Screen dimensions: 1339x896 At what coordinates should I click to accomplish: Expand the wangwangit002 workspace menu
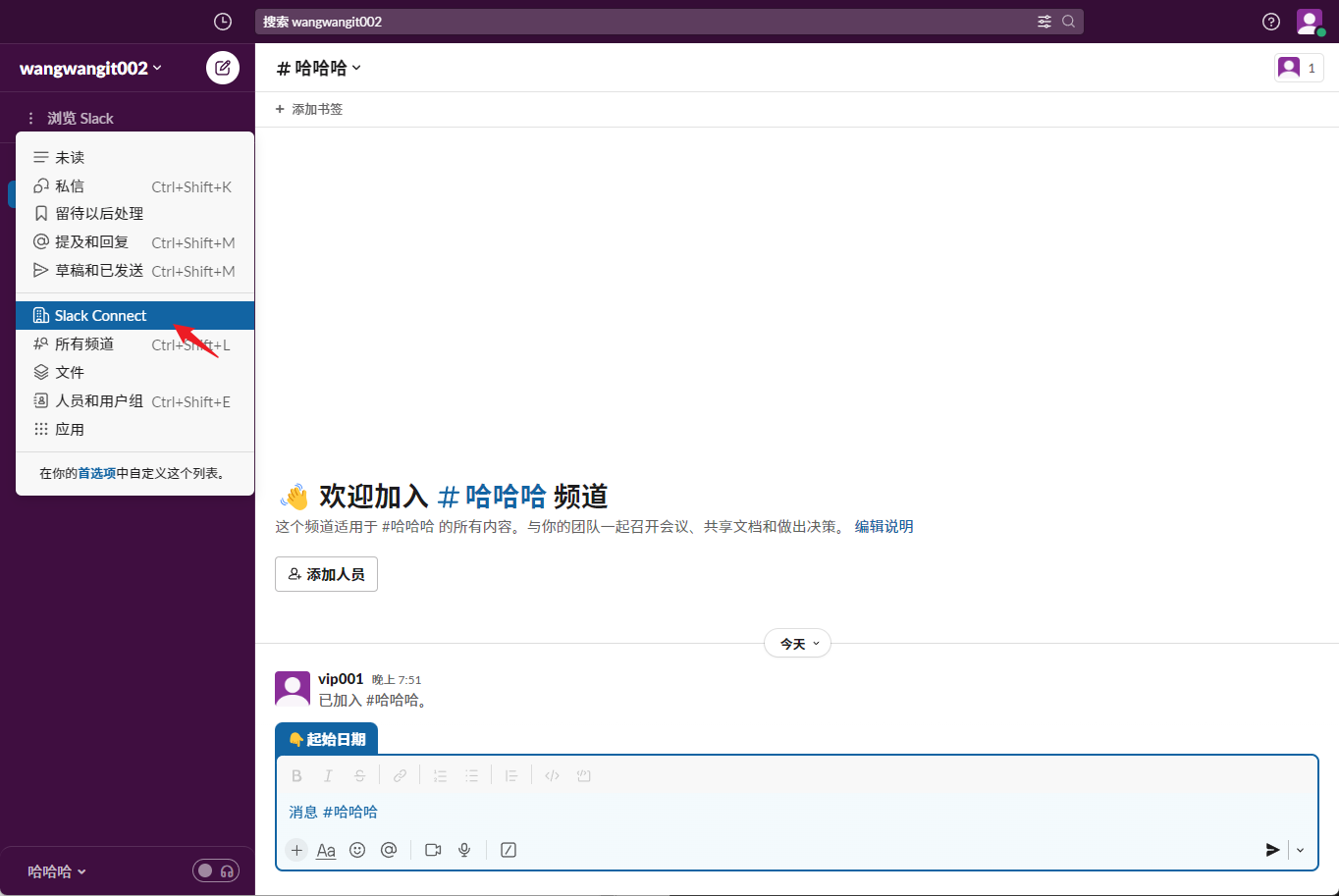91,69
